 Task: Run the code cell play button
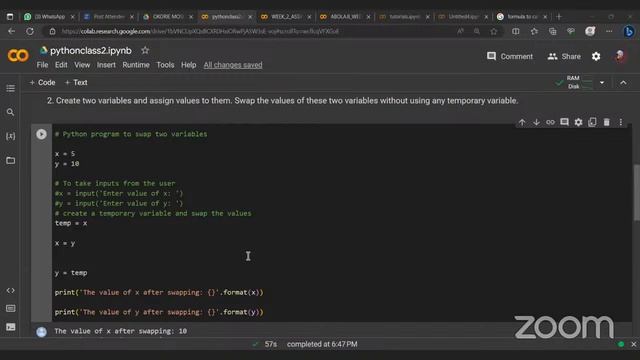click(41, 134)
